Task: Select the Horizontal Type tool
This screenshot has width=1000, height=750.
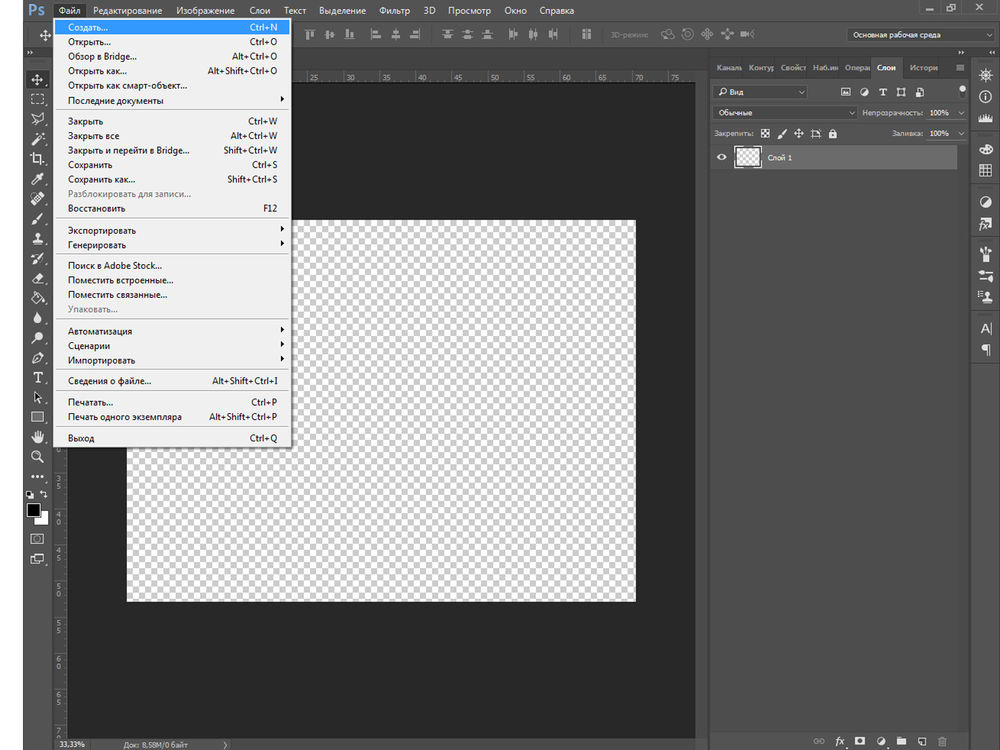Action: 37,377
